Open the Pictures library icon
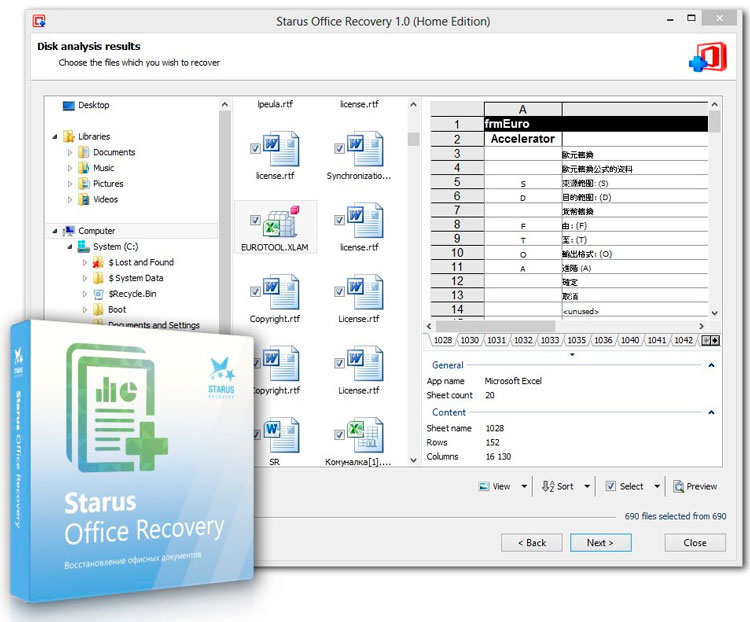Image resolution: width=750 pixels, height=622 pixels. pos(84,184)
